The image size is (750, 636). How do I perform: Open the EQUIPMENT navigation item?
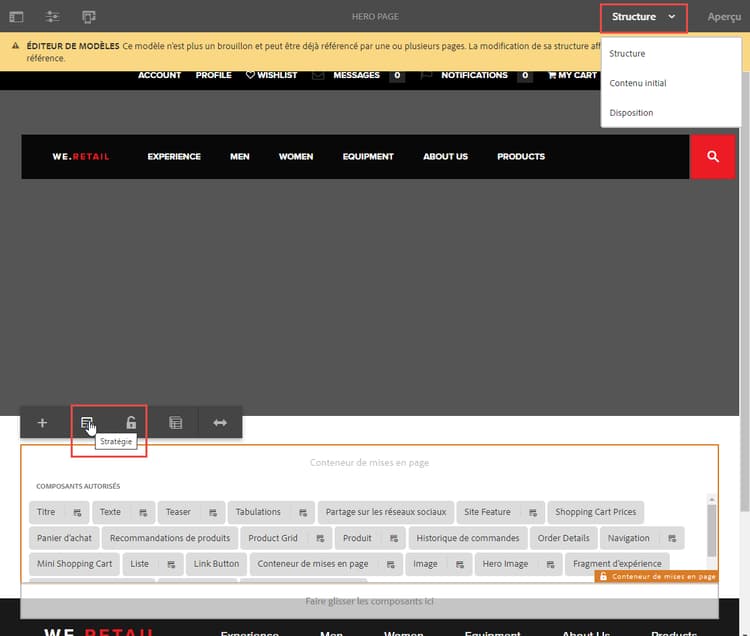[x=368, y=157]
